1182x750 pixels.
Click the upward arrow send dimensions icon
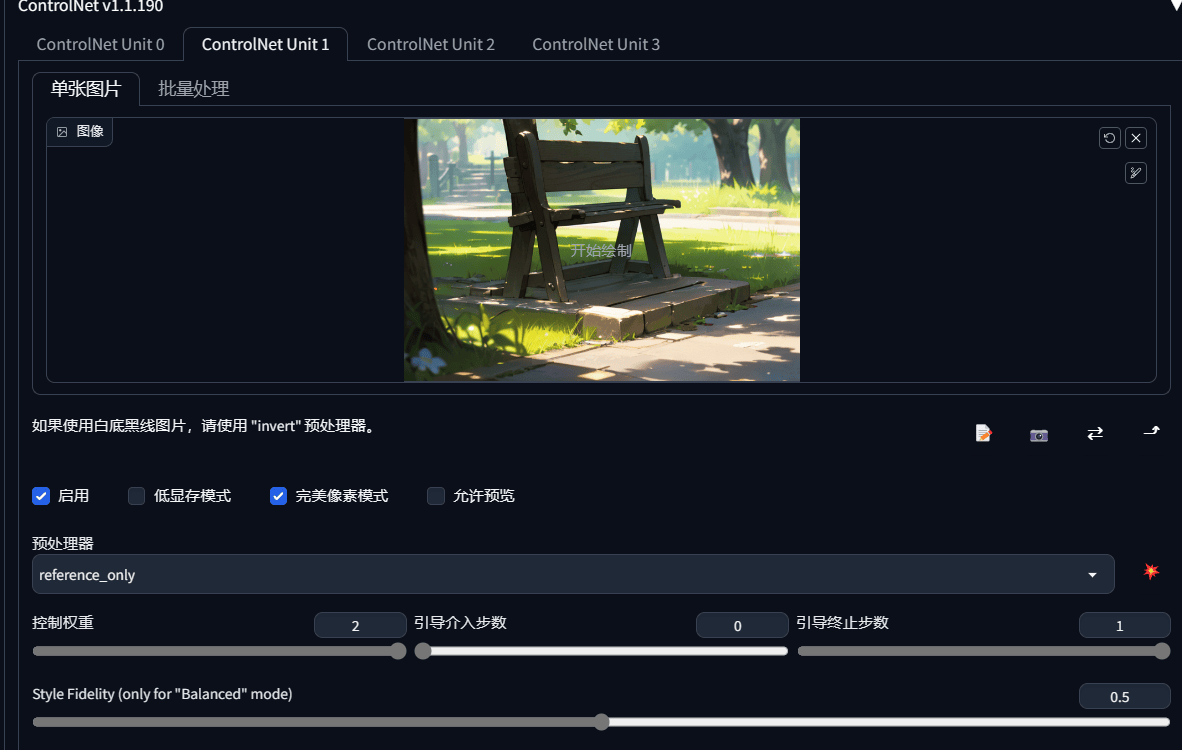(1151, 431)
